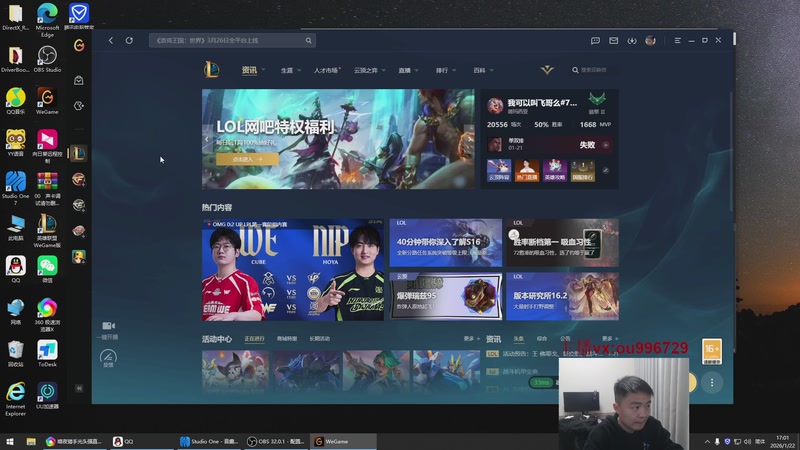Expand the 生涯 dropdown arrow
The width and height of the screenshot is (800, 450).
pyautogui.click(x=299, y=70)
